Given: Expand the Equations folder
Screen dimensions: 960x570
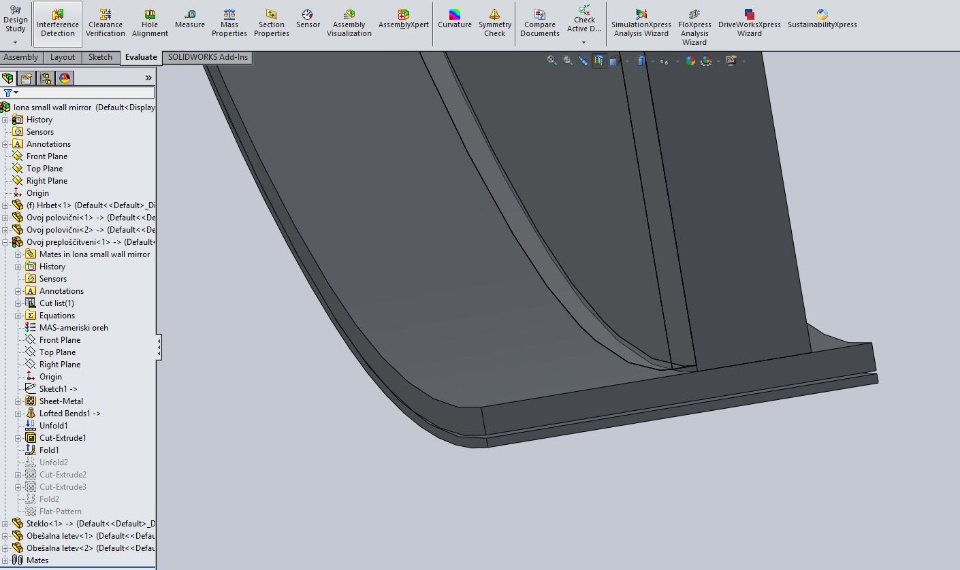Looking at the screenshot, I should click(x=18, y=315).
